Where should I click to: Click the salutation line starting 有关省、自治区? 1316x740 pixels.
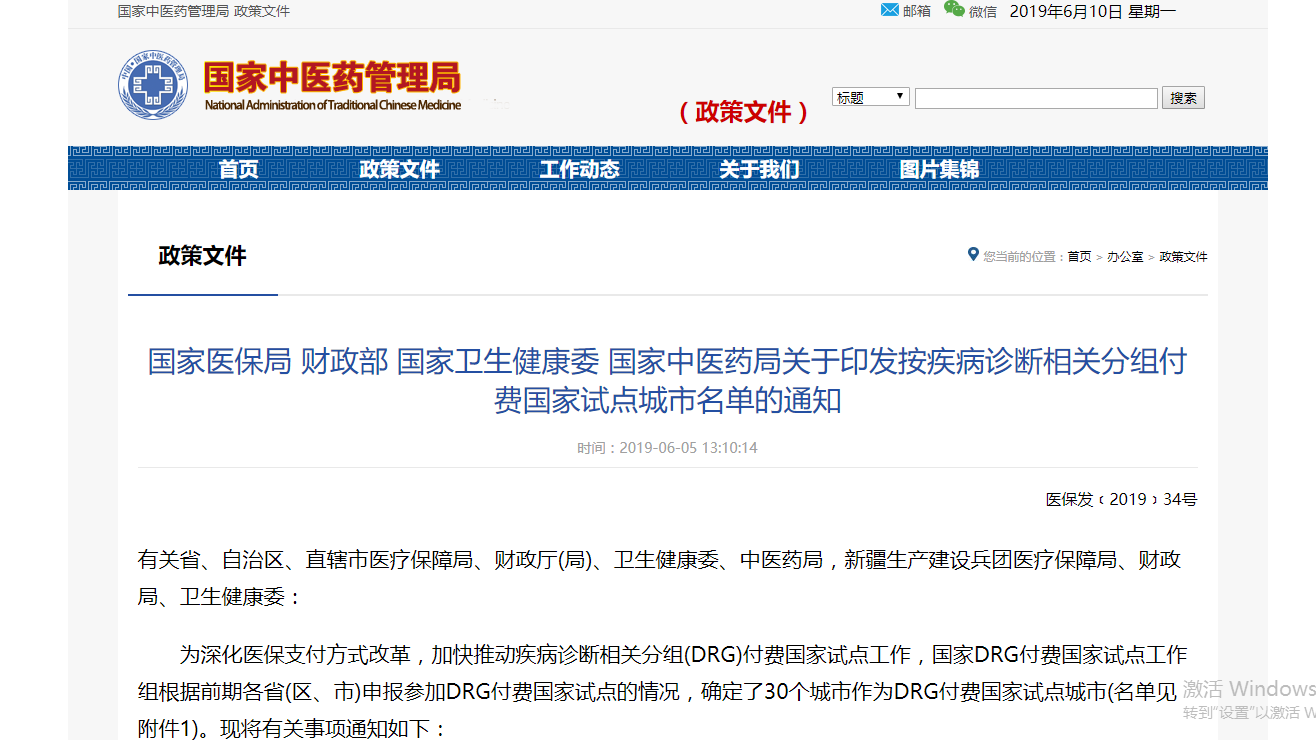pos(659,578)
